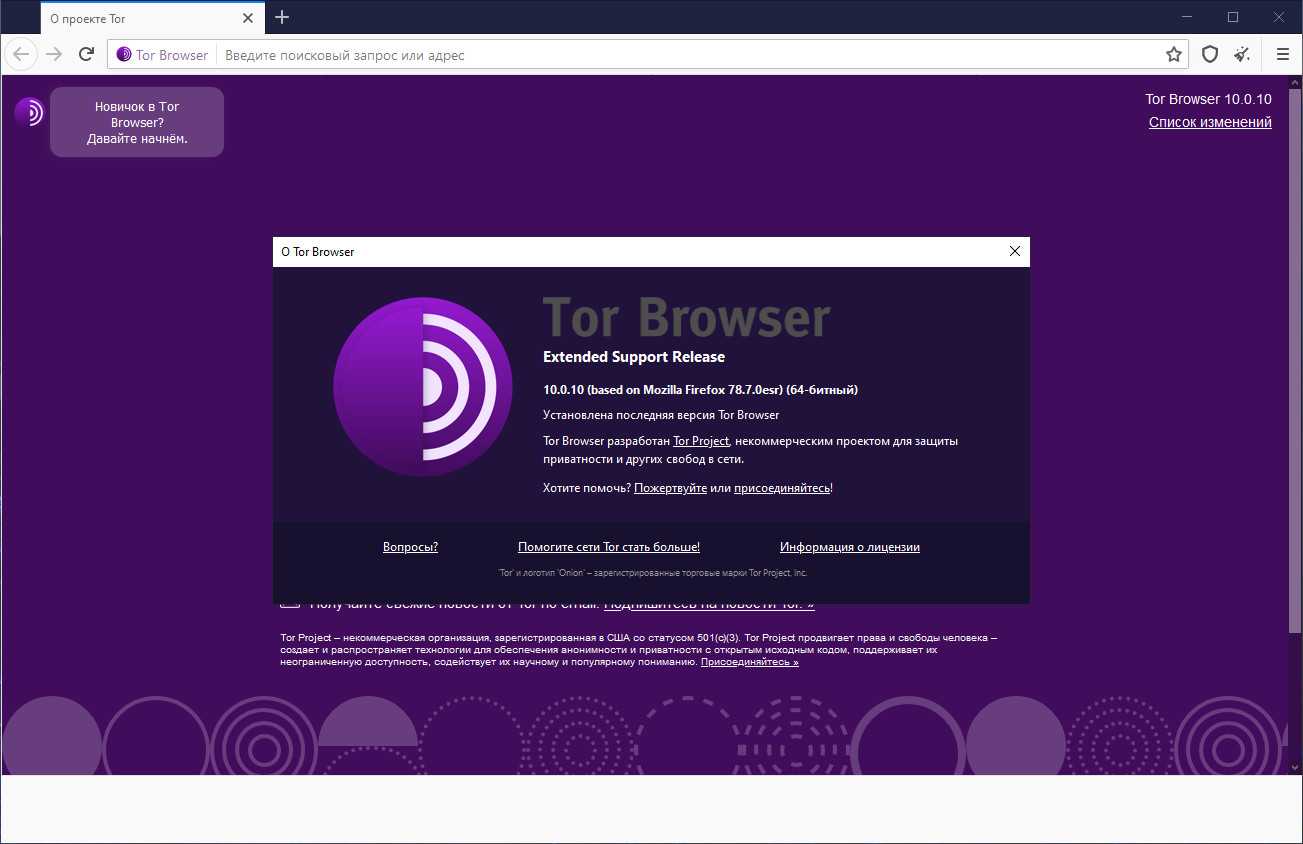Minimize the browser window
Screen dimensions: 1303x844
tap(1187, 17)
